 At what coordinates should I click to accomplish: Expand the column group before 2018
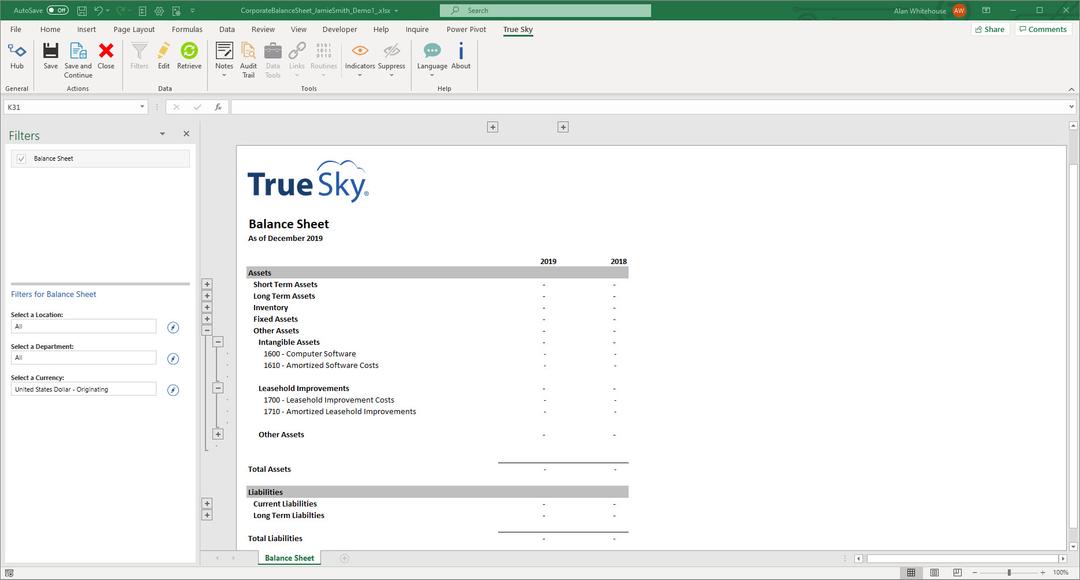(x=563, y=127)
